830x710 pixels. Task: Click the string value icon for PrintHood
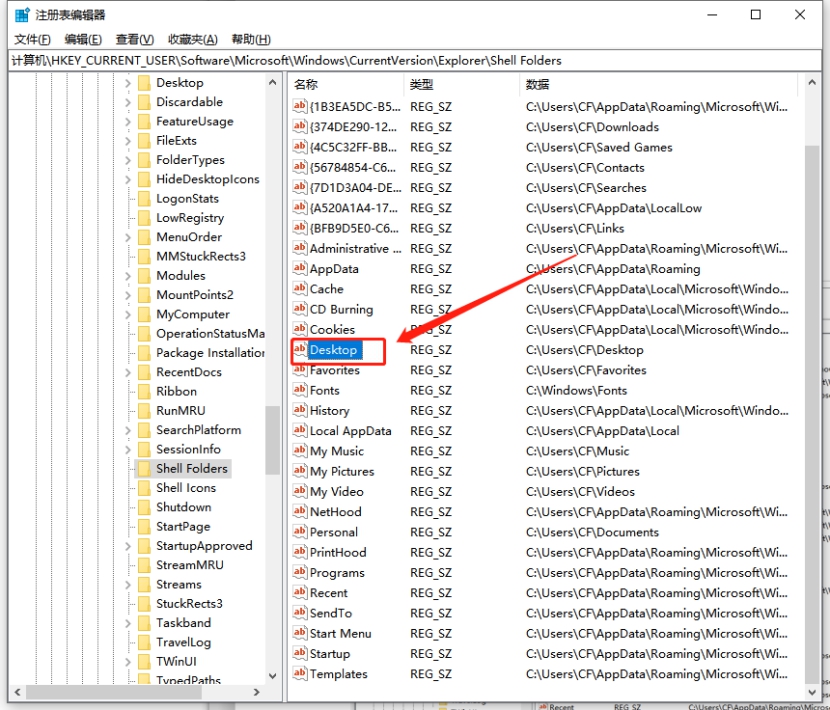click(x=300, y=552)
